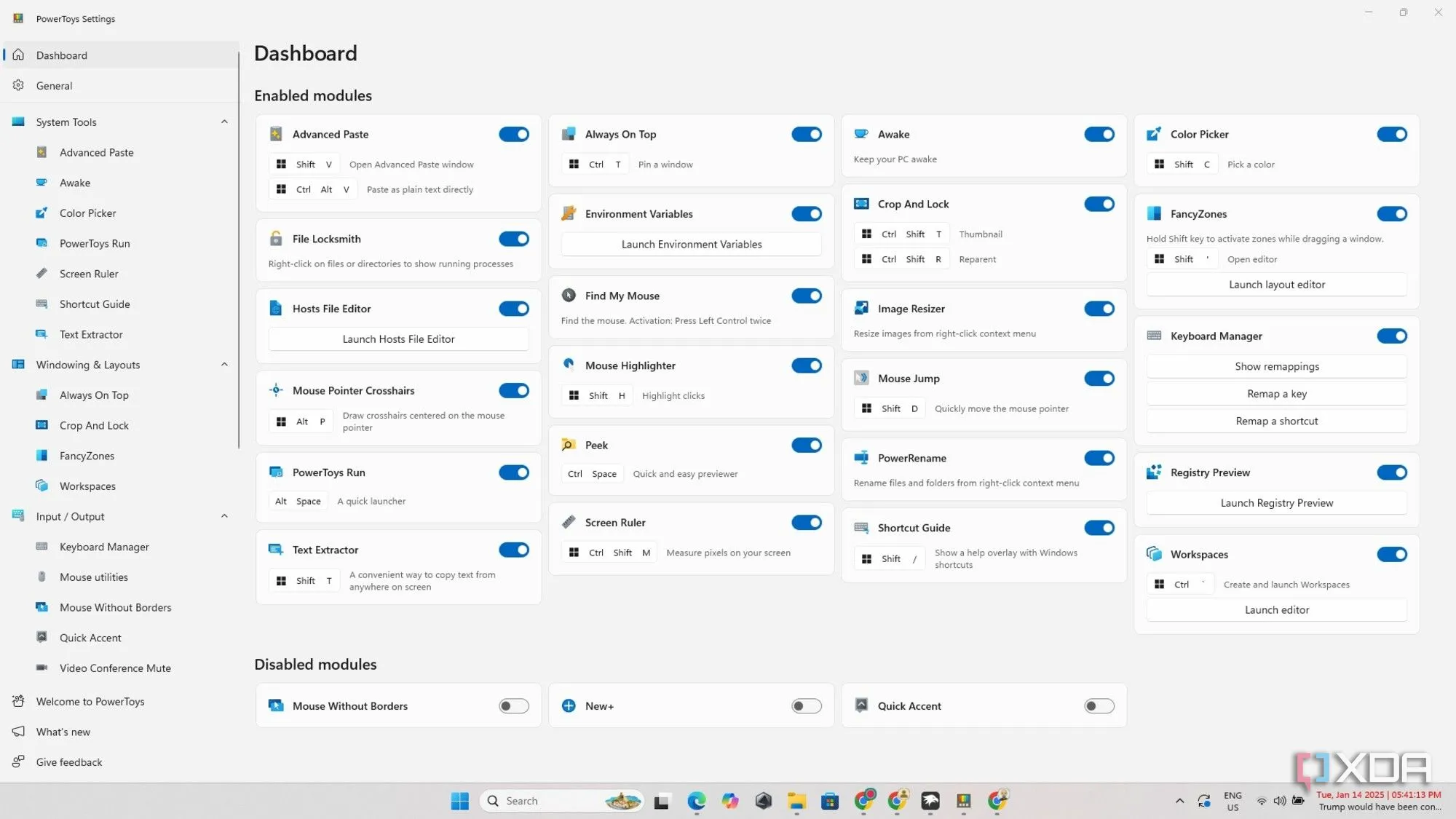Click the Screen Ruler sidebar icon
1456x819 pixels.
(41, 274)
